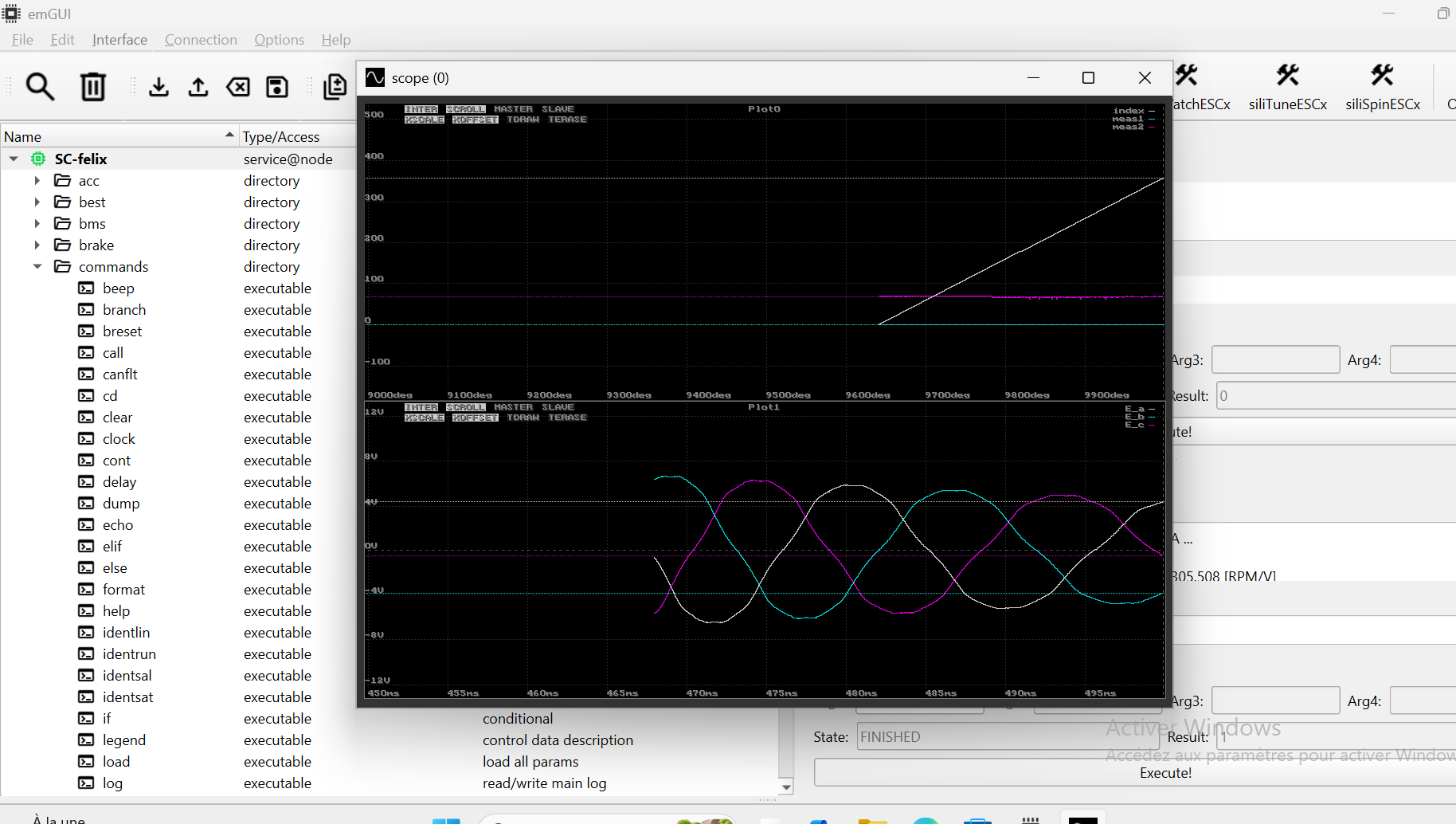Open the Interface menu
The height and width of the screenshot is (824, 1456).
coord(119,40)
